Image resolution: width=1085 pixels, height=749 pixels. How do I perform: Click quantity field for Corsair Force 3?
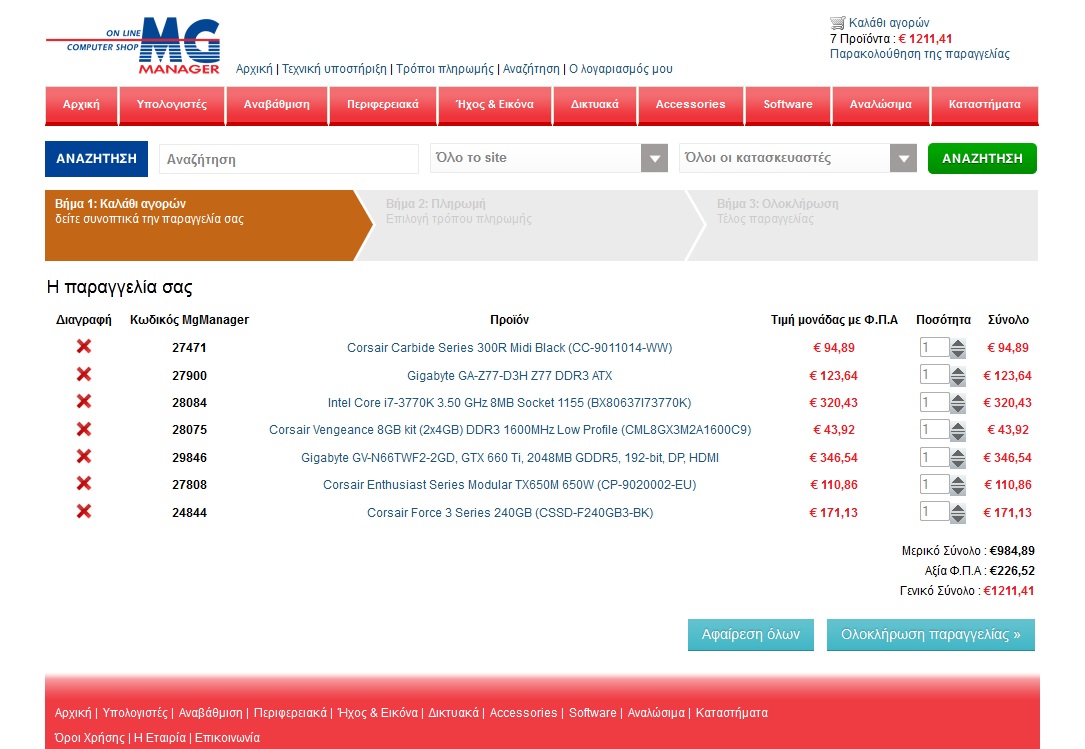pos(934,512)
